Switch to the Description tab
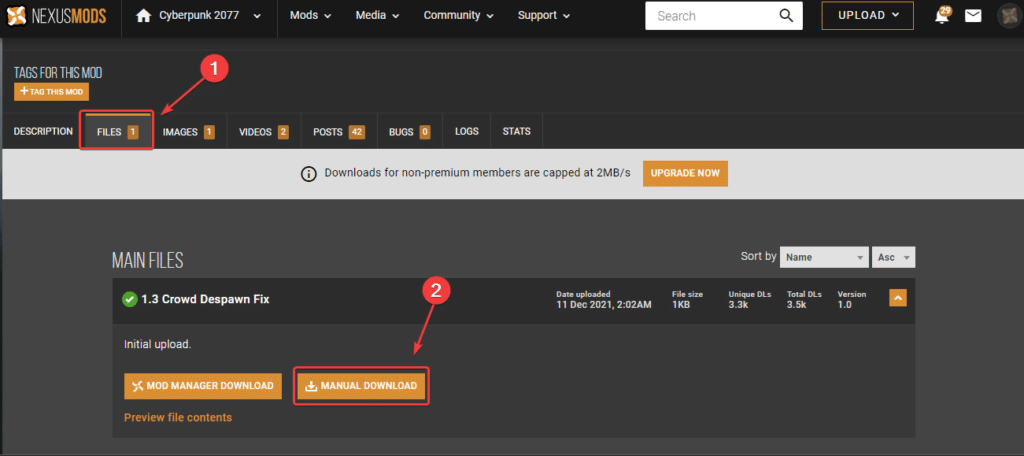Screen dimensions: 1024x456 pyautogui.click(x=43, y=131)
